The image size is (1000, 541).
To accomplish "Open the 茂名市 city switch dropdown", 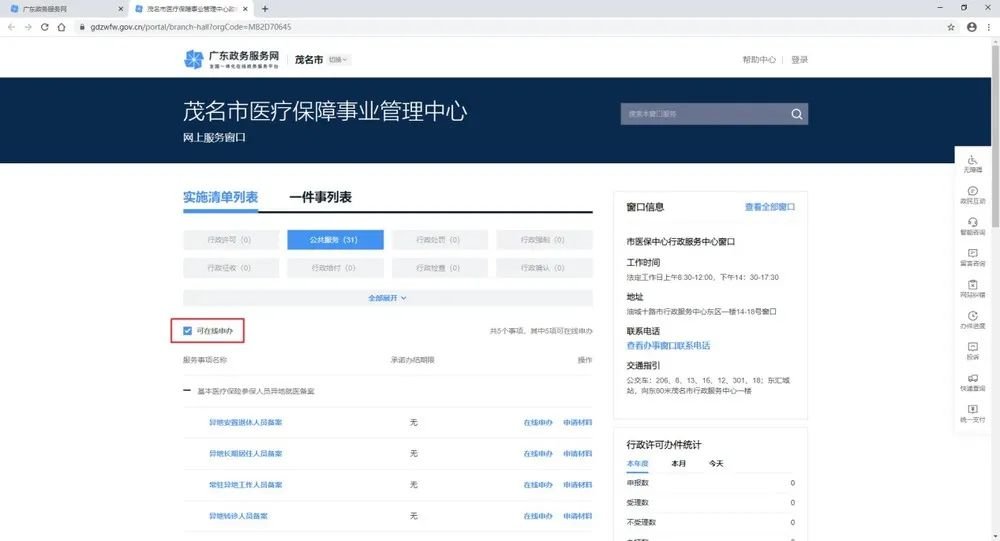I will [340, 60].
